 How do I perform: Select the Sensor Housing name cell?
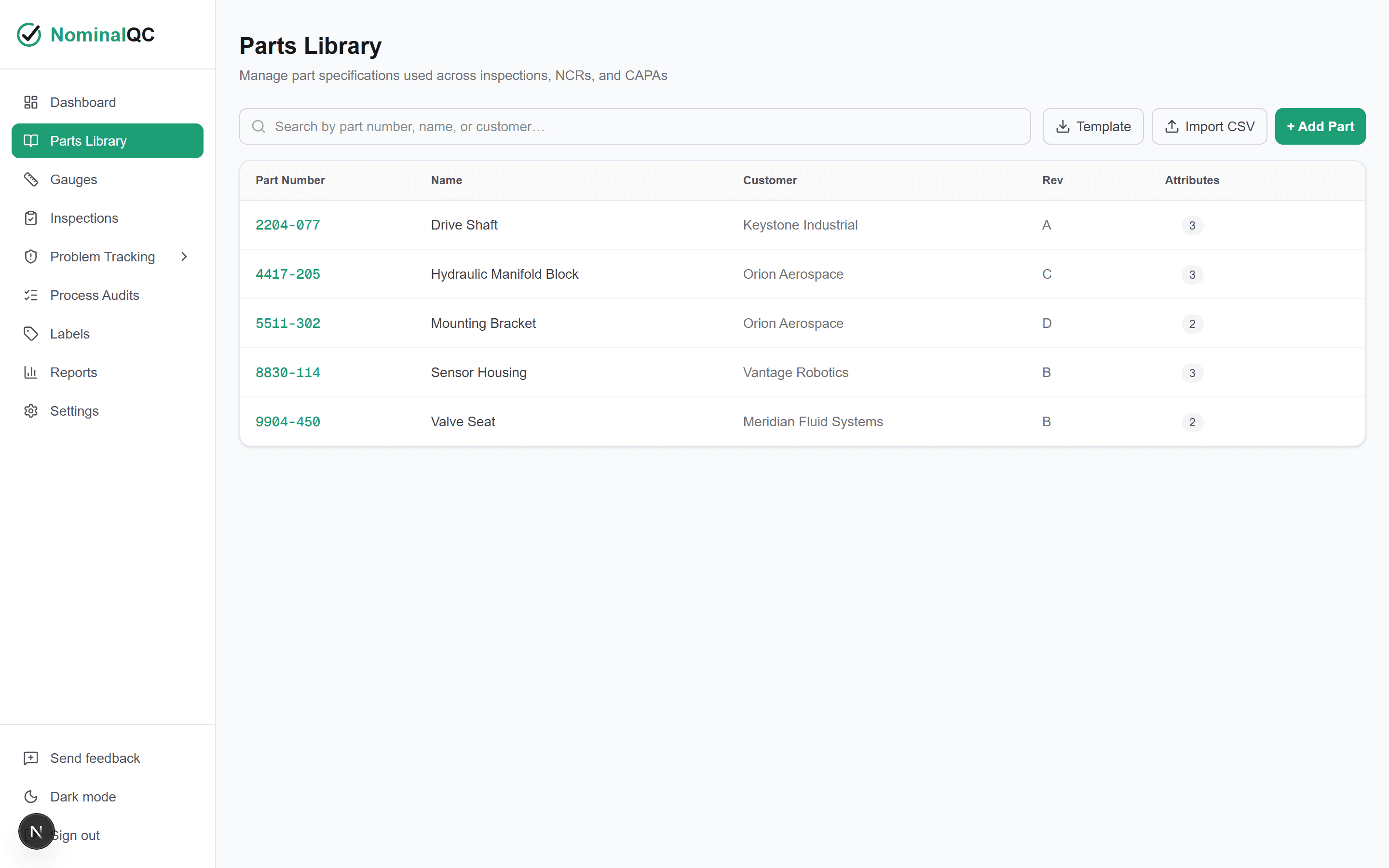478,372
